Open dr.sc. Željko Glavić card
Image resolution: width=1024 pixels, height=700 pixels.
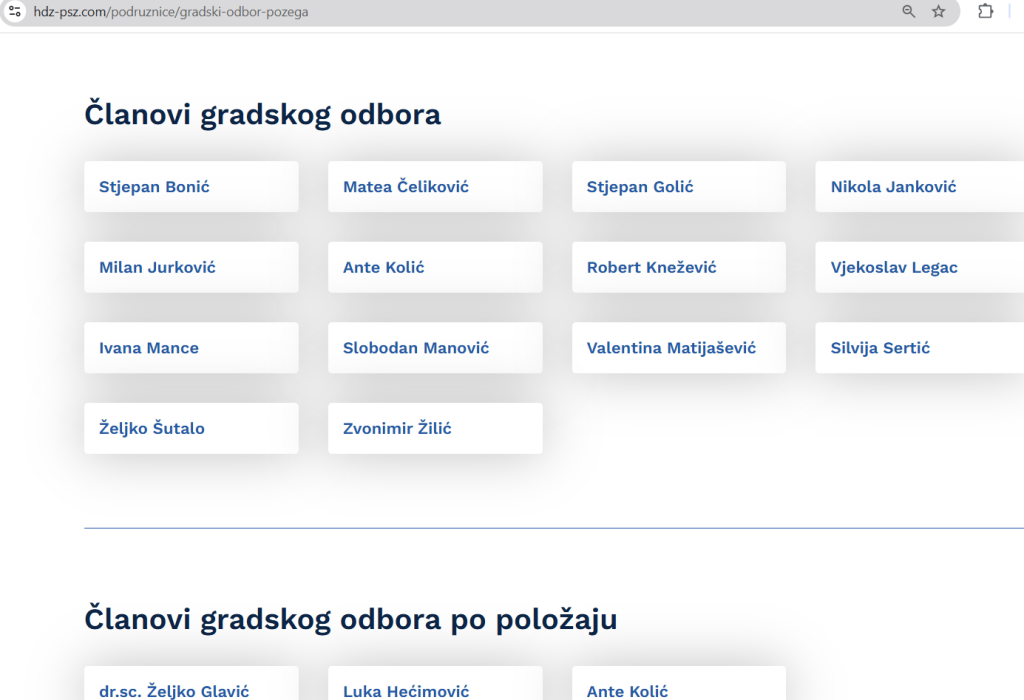pos(191,684)
